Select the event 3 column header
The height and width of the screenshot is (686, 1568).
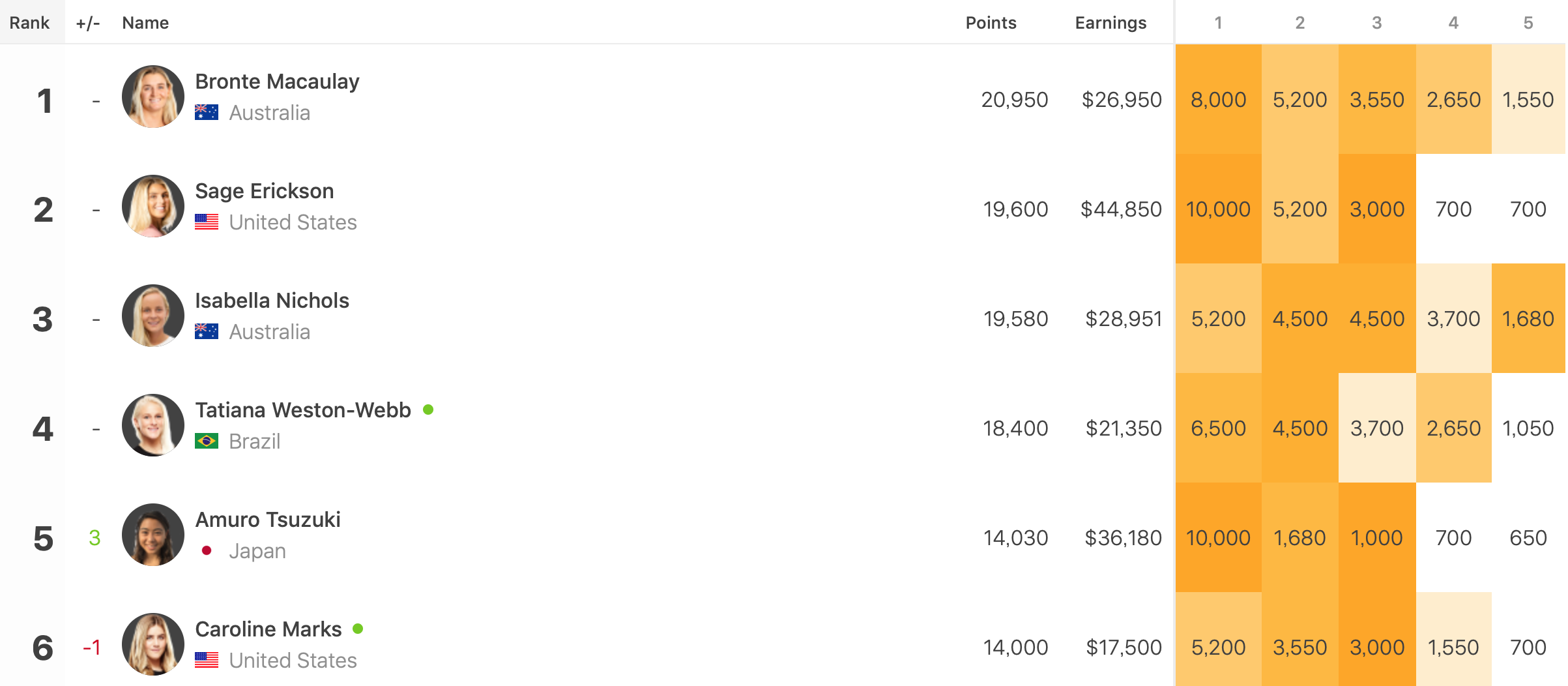1376,23
